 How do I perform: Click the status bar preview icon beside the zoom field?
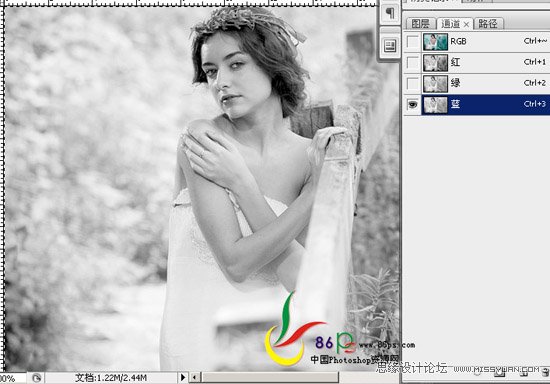click(x=36, y=378)
